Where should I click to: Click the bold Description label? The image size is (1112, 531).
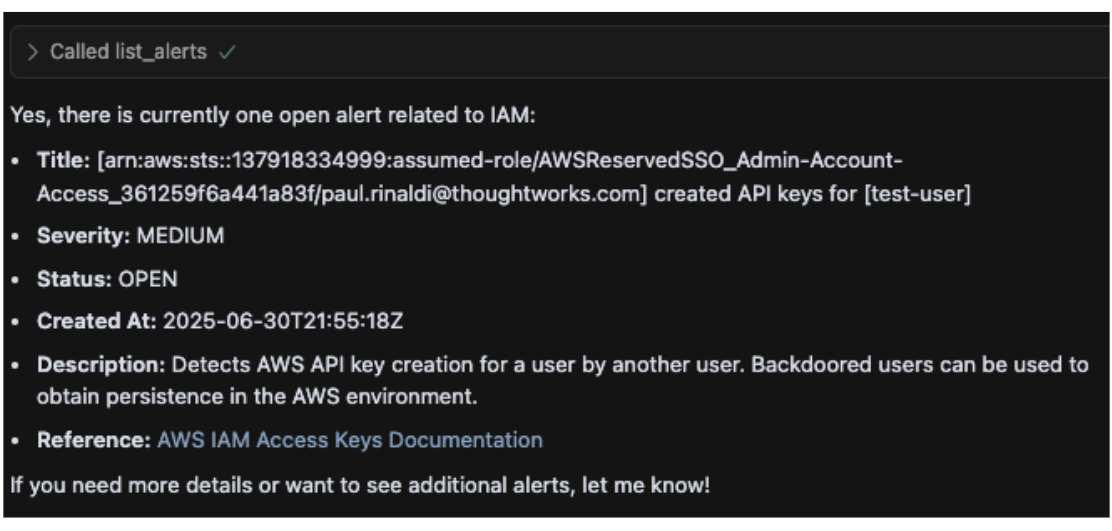pos(101,365)
